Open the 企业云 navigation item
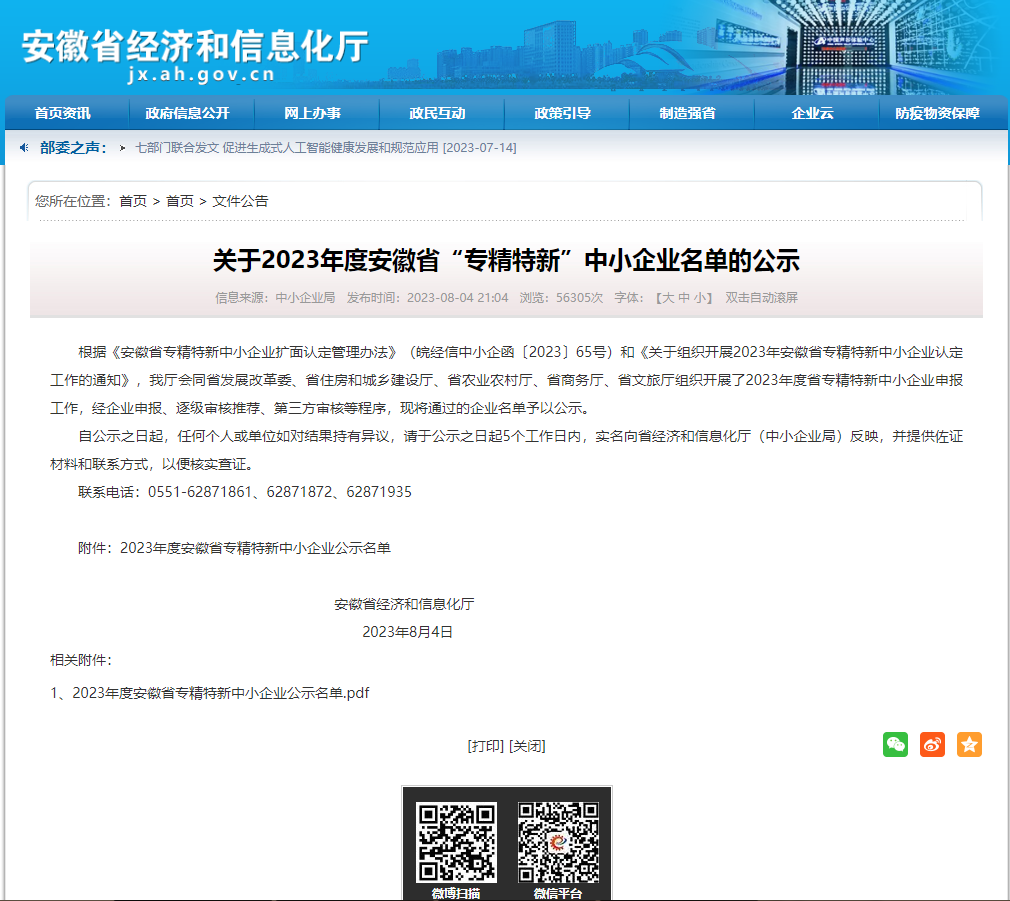The image size is (1010, 901). pyautogui.click(x=812, y=113)
